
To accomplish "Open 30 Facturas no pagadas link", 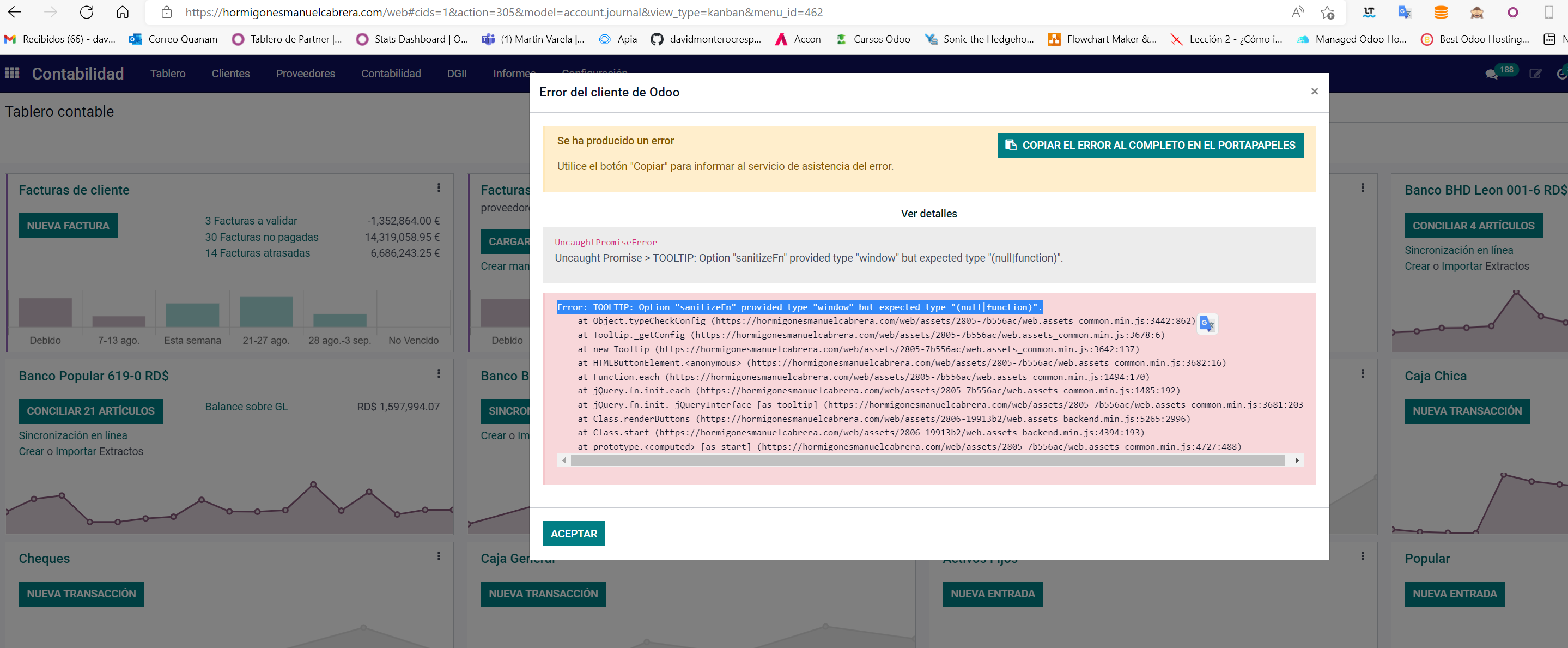I will [262, 238].
